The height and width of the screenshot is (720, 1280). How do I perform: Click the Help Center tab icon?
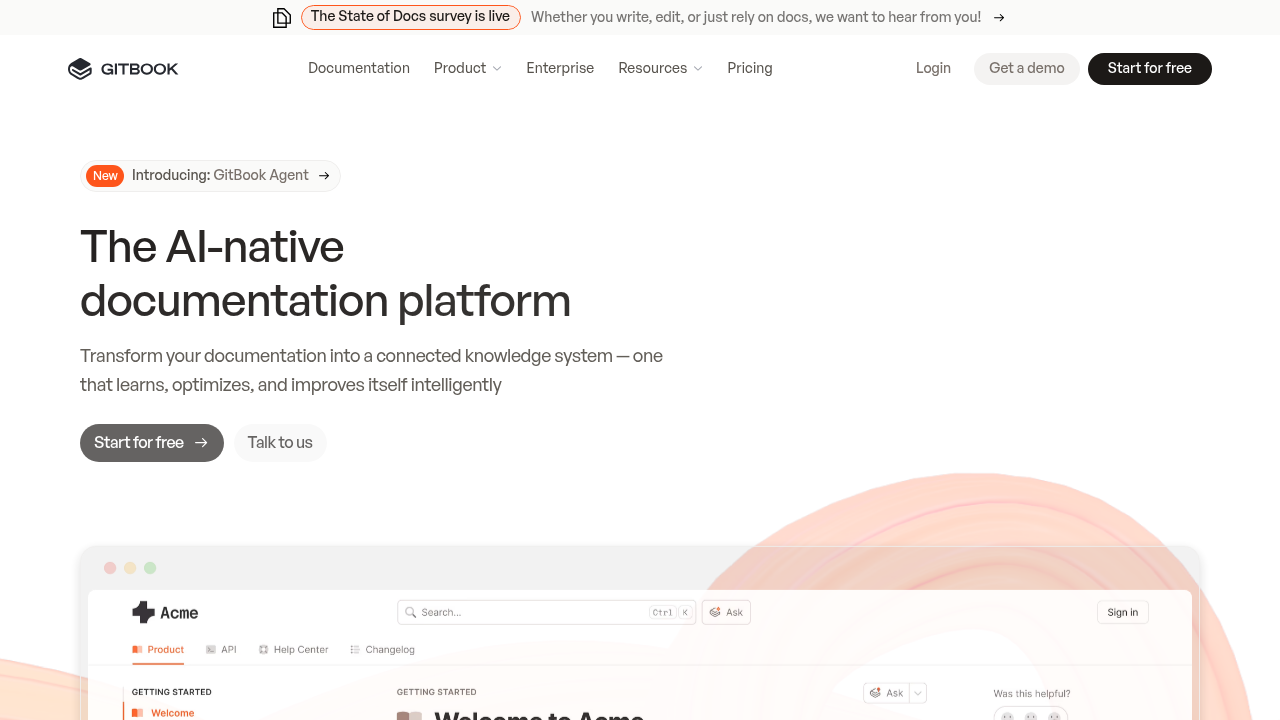[263, 650]
